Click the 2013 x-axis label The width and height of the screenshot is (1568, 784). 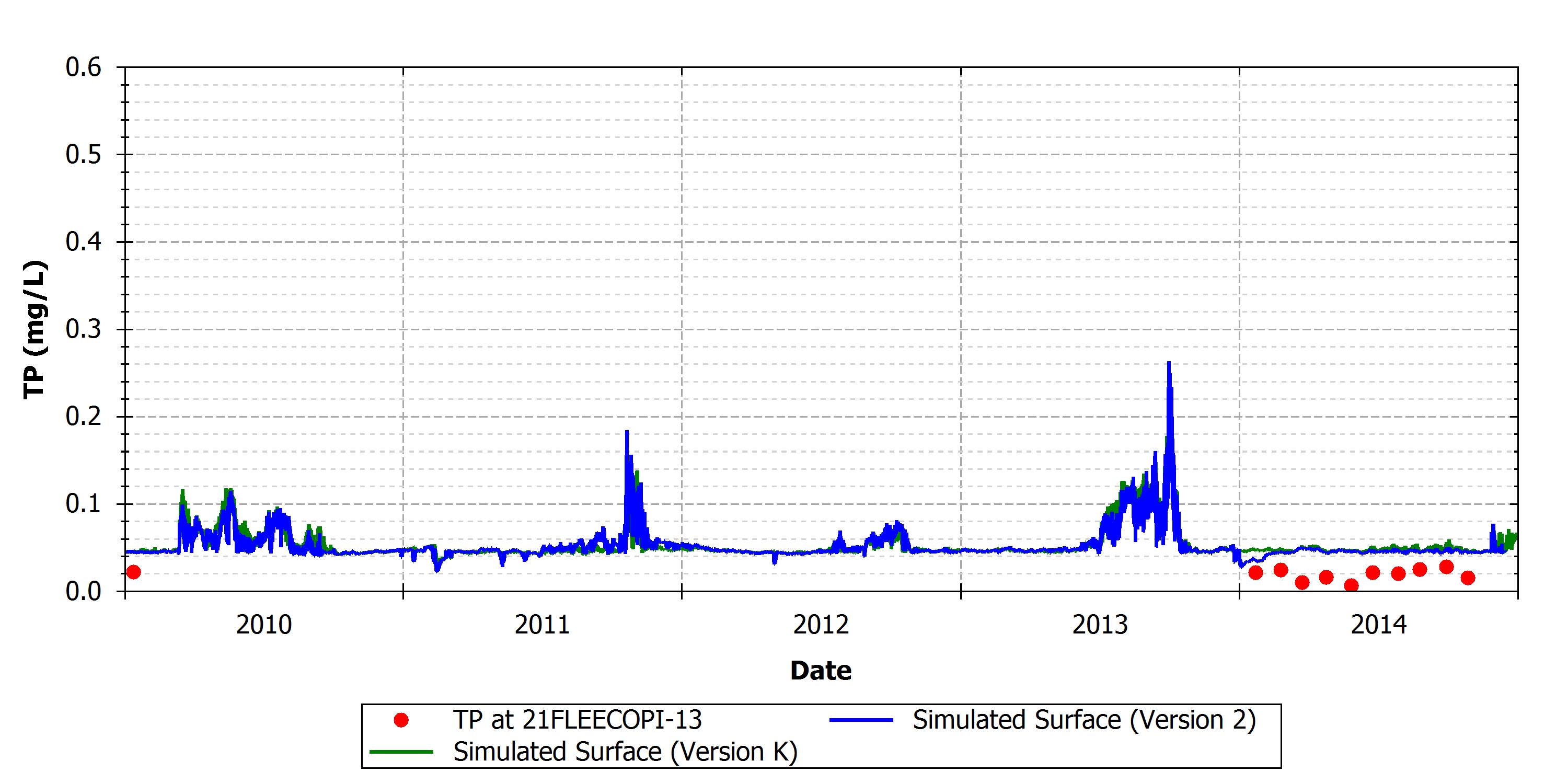pos(1100,625)
